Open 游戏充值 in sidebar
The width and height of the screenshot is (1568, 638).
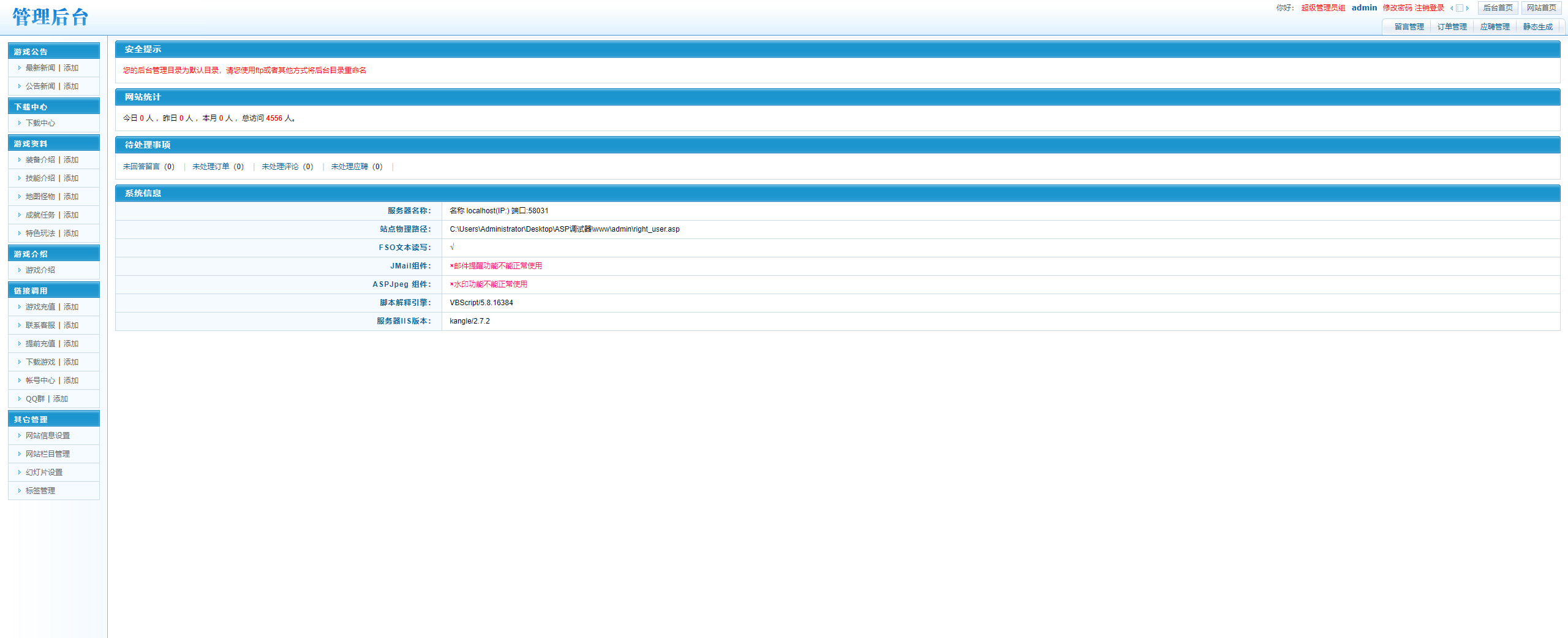[x=40, y=307]
